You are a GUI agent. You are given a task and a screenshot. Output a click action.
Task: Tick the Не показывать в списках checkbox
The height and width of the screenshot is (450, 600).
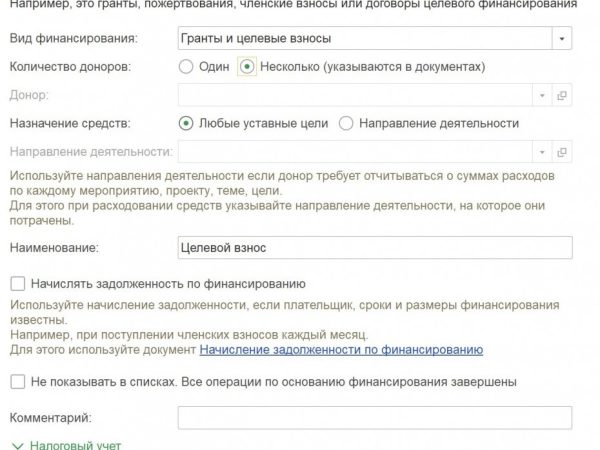point(17,381)
